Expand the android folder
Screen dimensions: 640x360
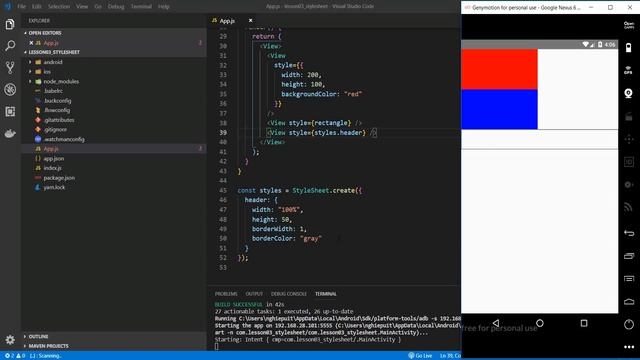click(53, 62)
